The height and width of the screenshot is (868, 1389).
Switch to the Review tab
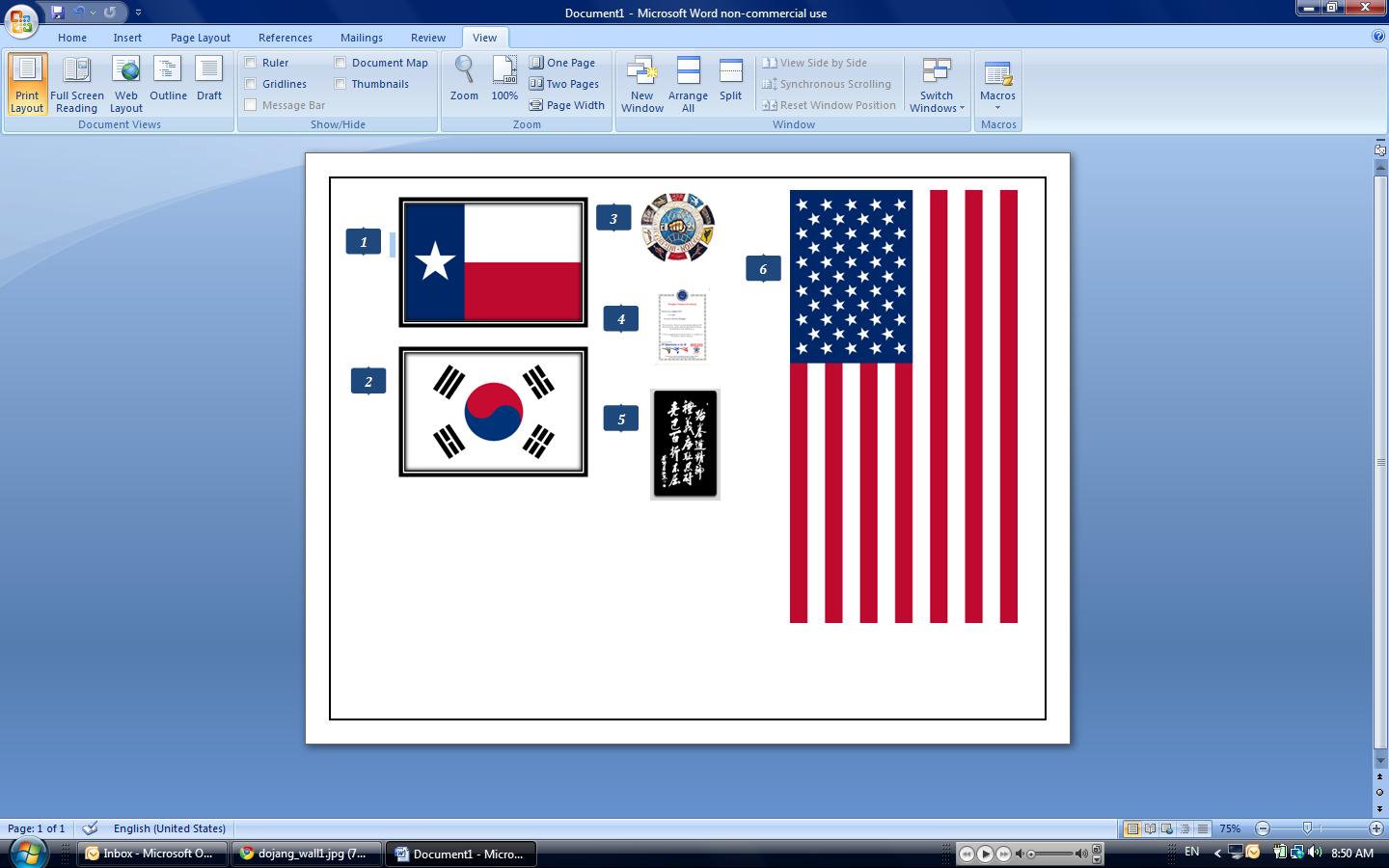pyautogui.click(x=428, y=38)
